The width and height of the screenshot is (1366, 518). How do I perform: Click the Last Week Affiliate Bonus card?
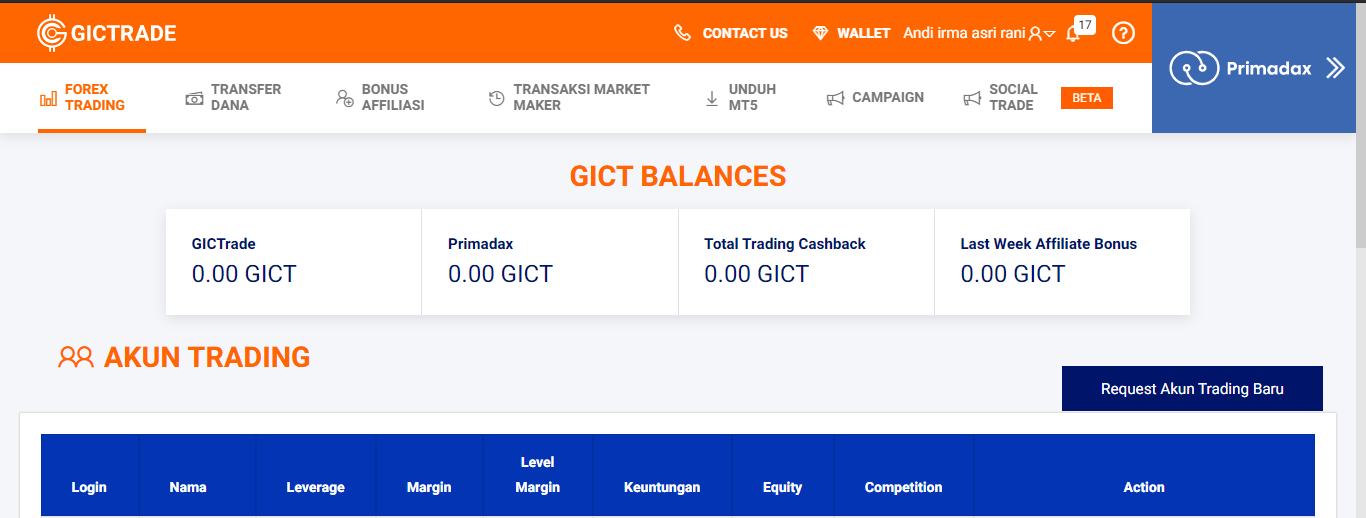[1062, 262]
